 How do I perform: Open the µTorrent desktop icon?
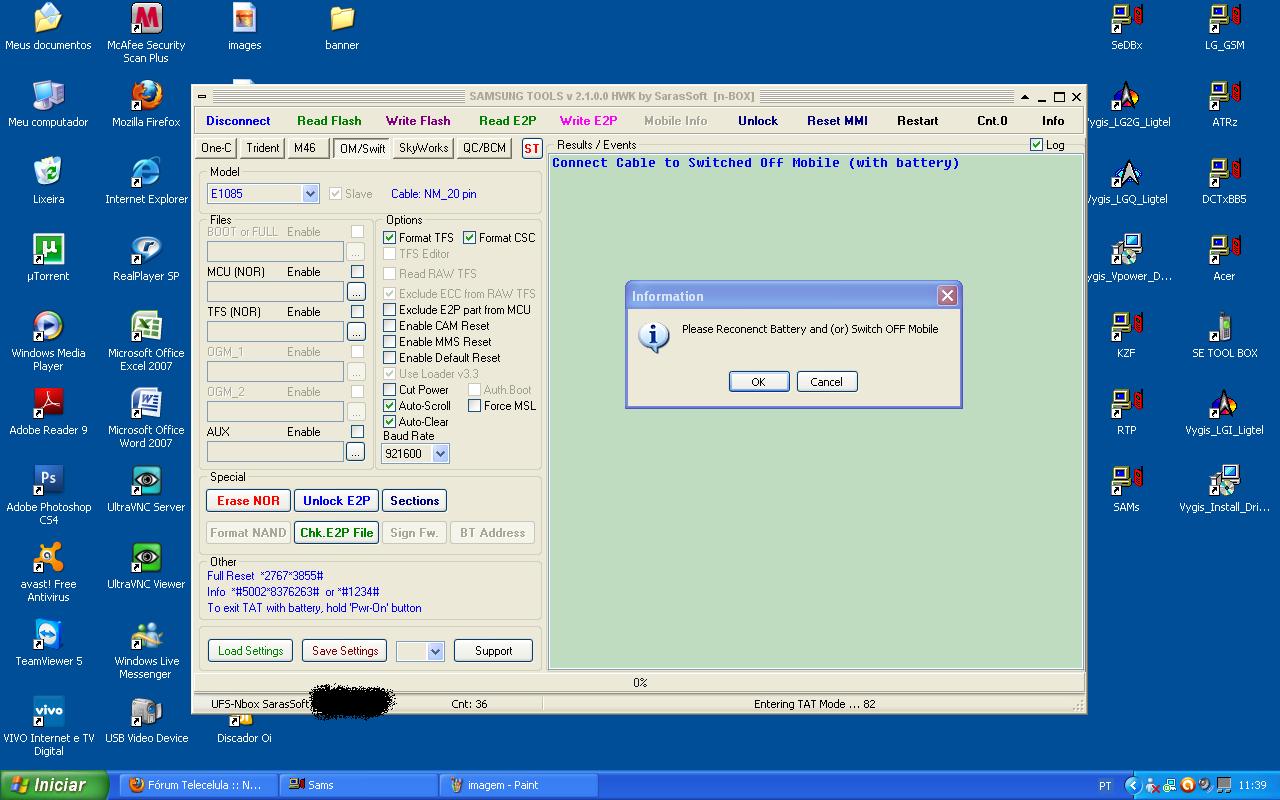tap(48, 257)
